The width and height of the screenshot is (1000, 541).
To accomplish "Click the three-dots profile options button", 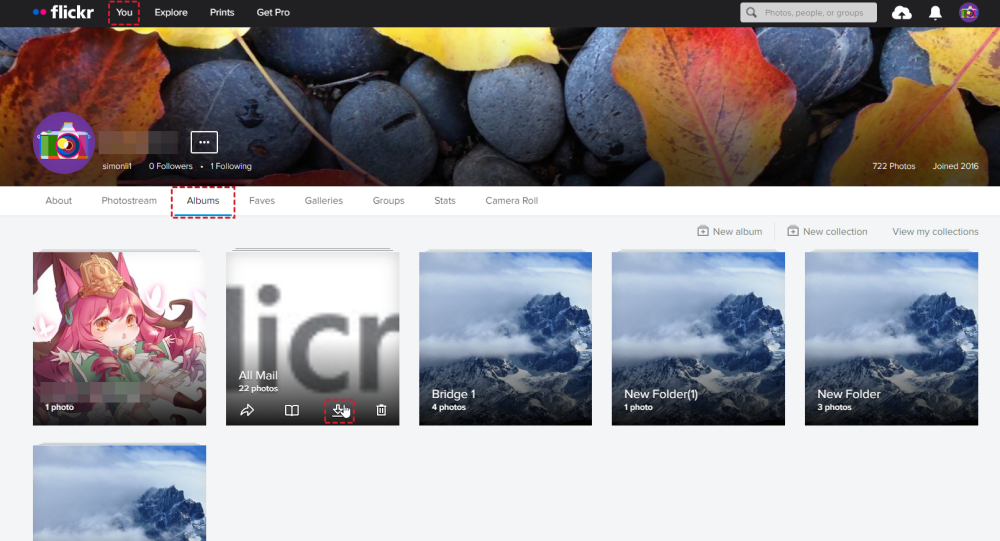I will [x=204, y=142].
